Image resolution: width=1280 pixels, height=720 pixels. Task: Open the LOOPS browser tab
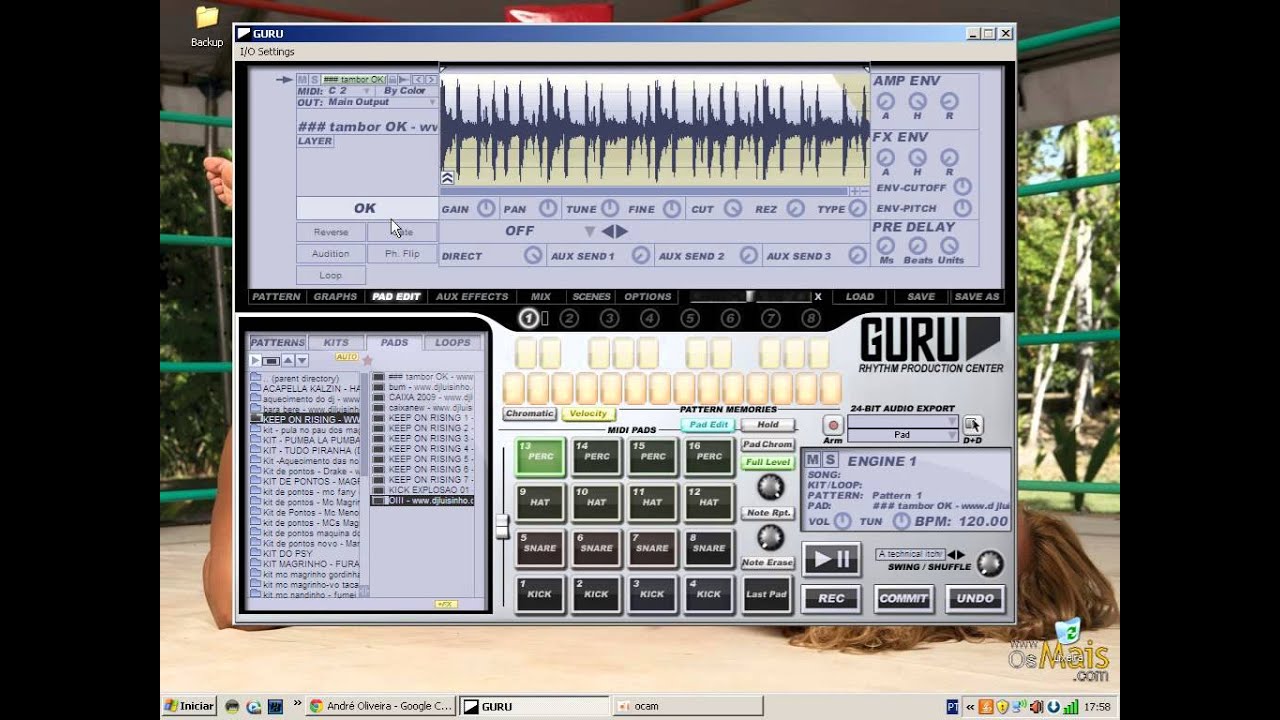tap(453, 342)
